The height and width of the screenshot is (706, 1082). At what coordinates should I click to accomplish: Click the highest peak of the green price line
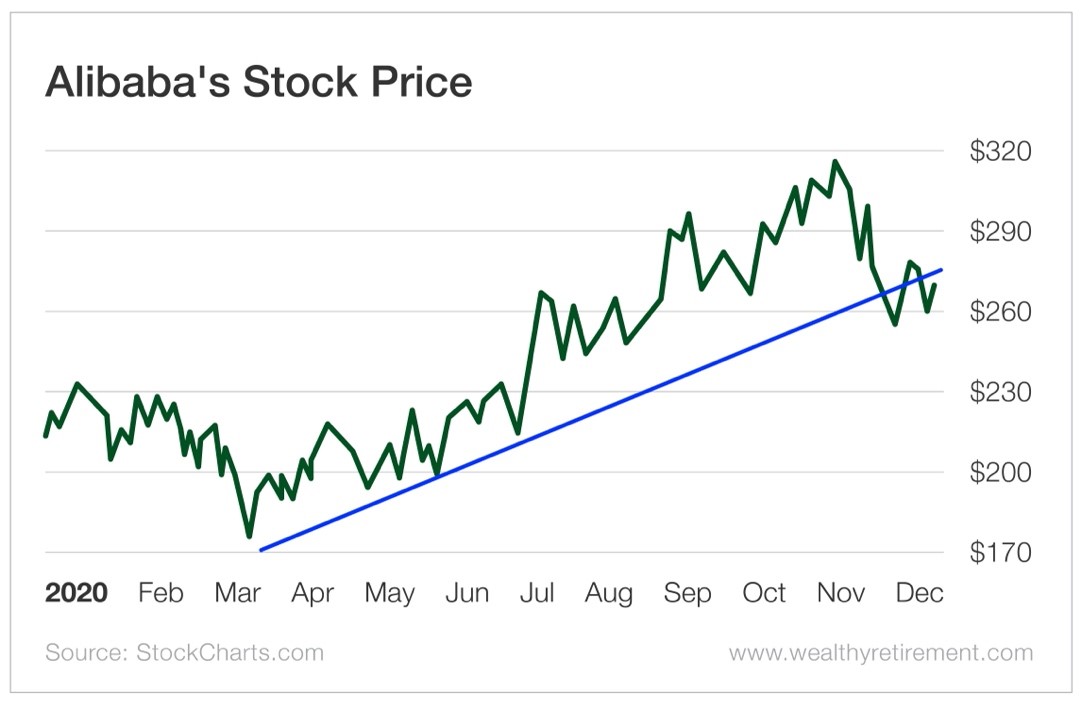(x=835, y=162)
